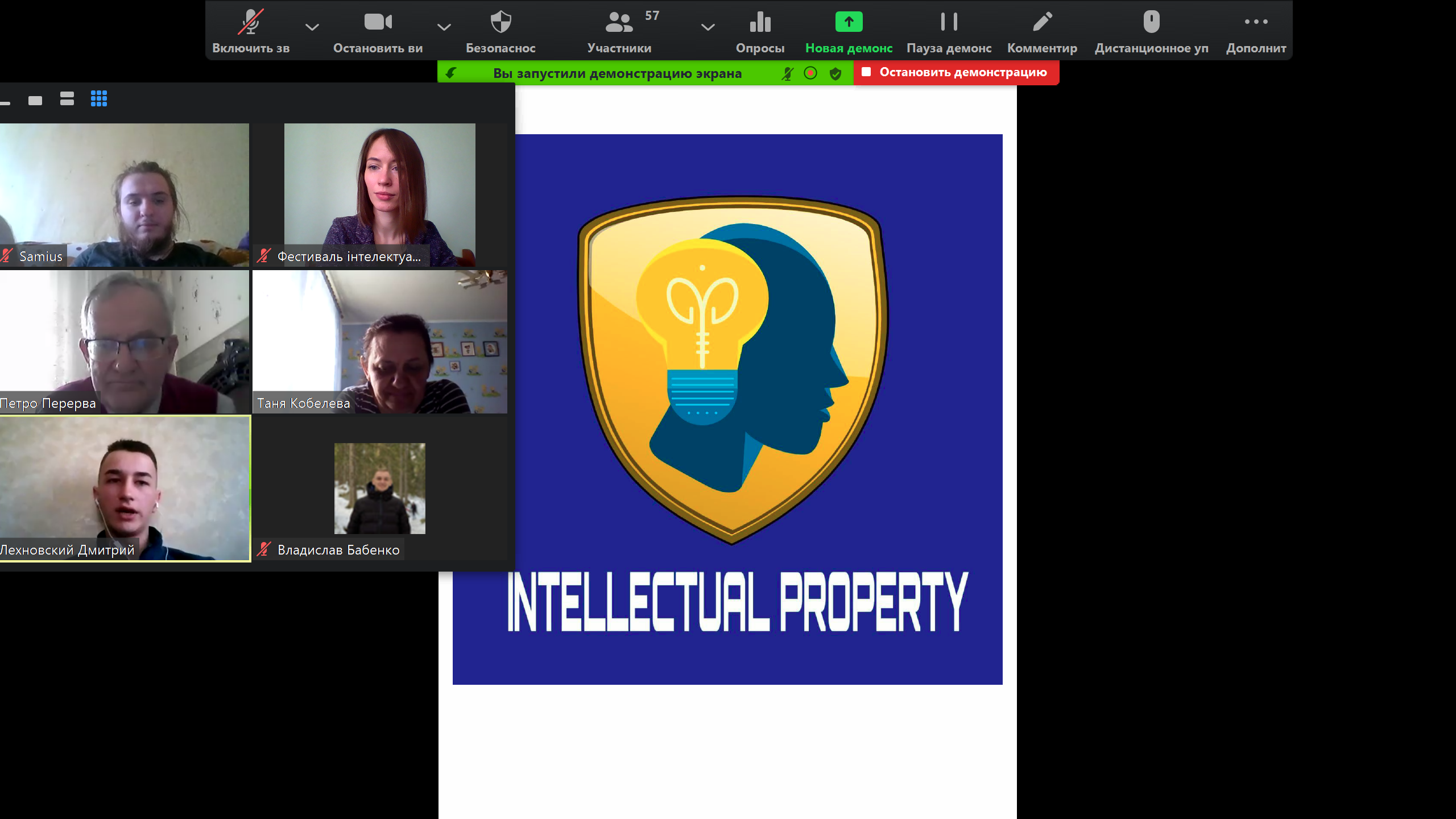Click the recording indicator in green bar
1456x819 pixels.
coord(810,73)
